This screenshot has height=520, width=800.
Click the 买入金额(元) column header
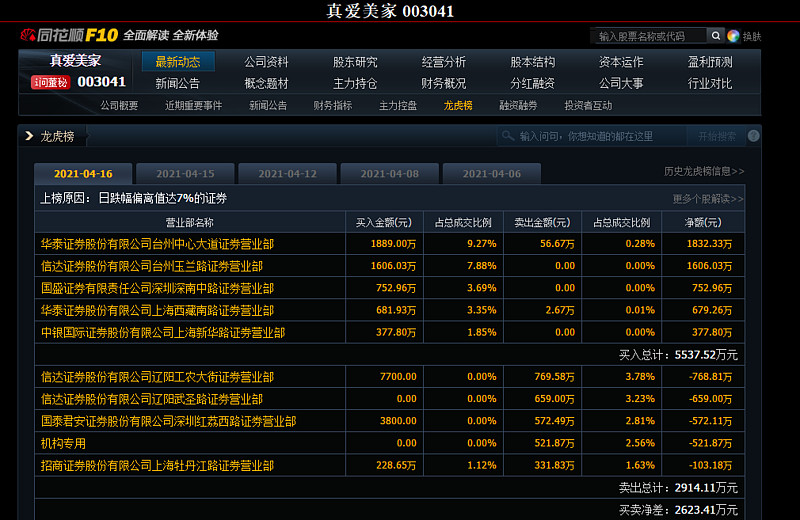pyautogui.click(x=384, y=222)
